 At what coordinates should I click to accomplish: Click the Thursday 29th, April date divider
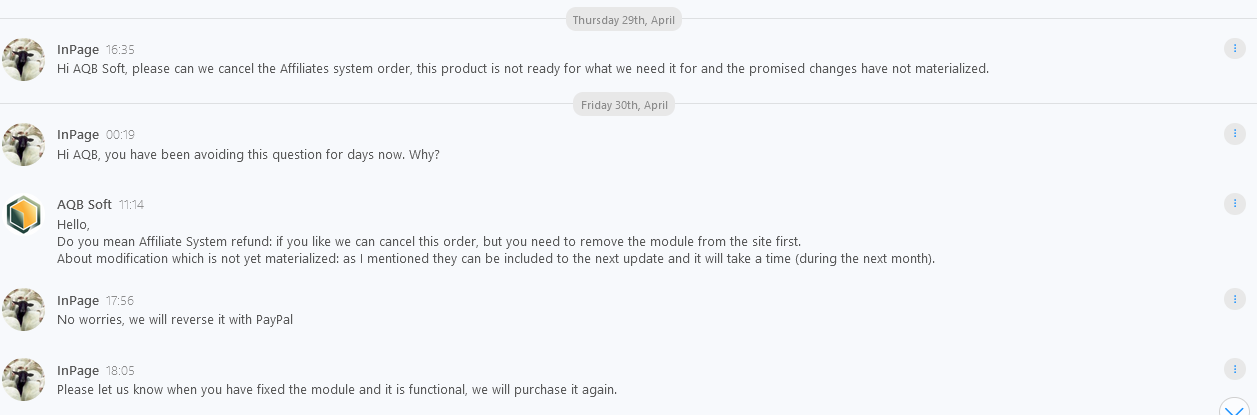click(x=624, y=20)
